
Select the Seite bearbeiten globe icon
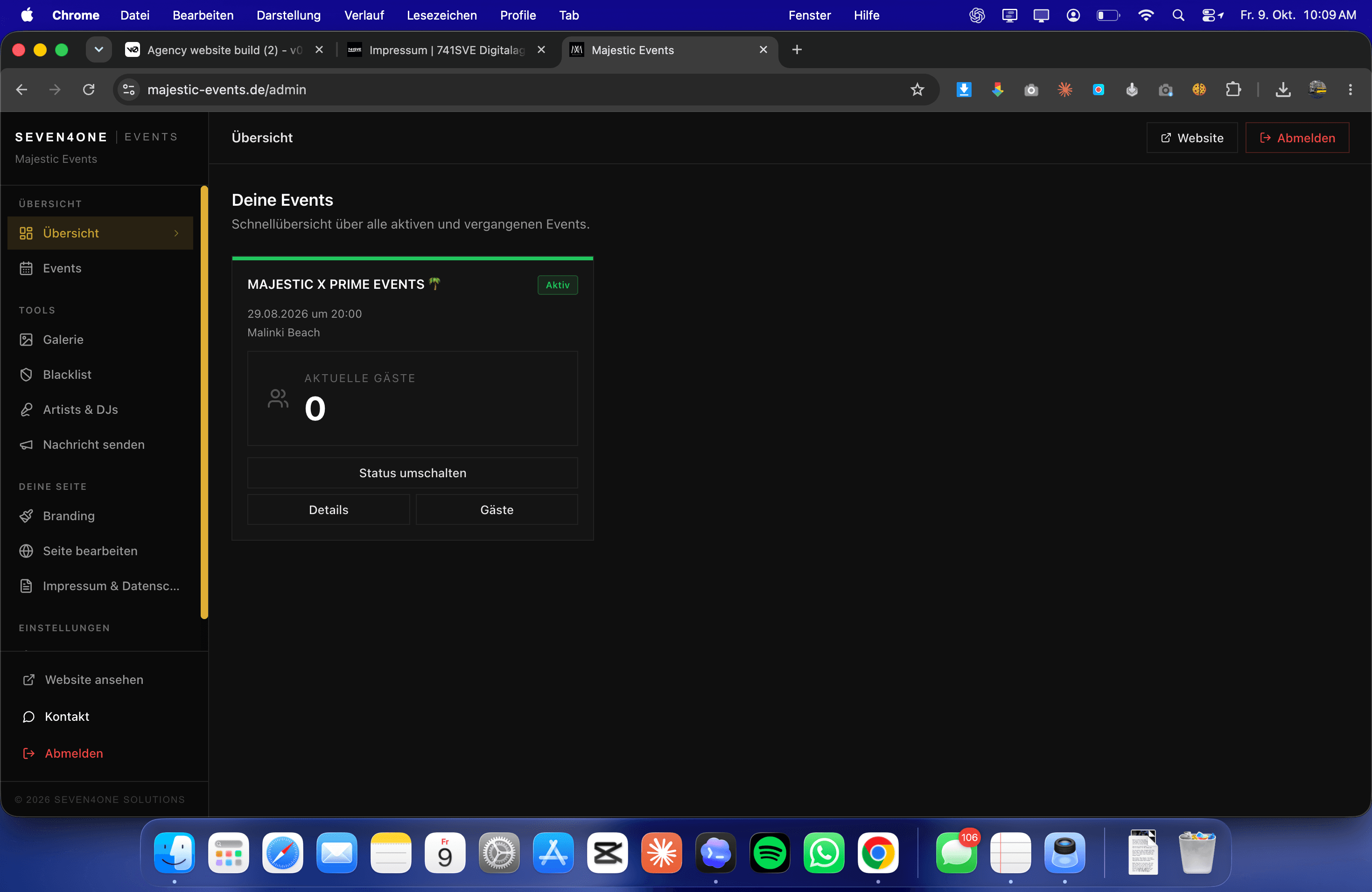pyautogui.click(x=26, y=551)
